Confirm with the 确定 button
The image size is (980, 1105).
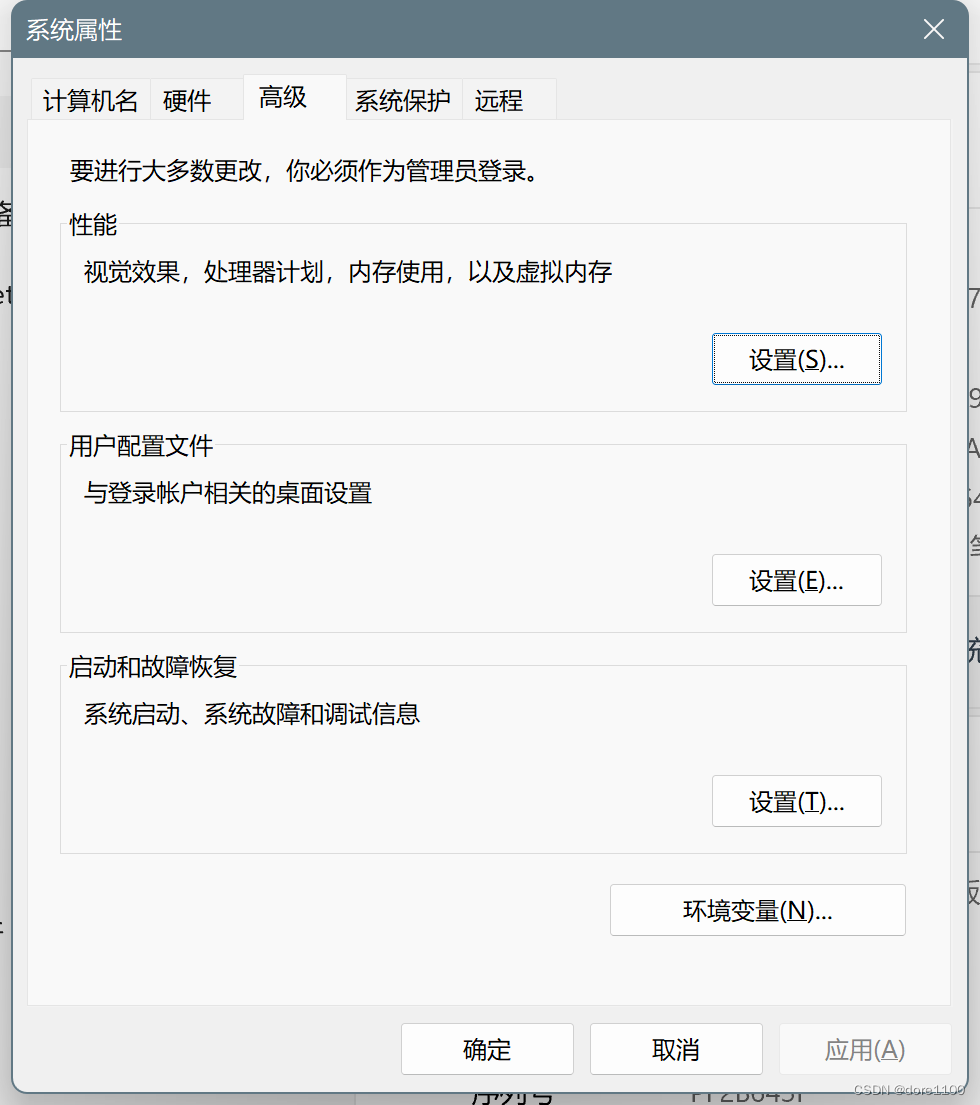[487, 1049]
